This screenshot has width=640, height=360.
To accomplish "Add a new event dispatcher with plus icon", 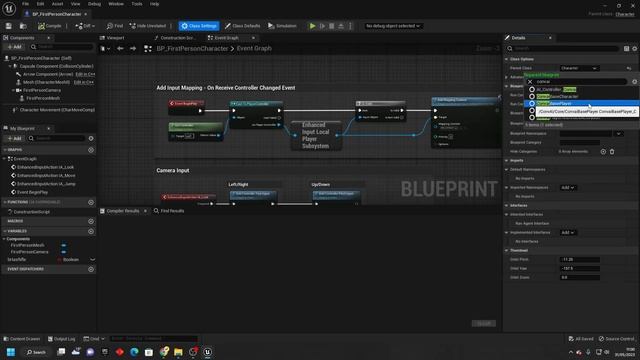I will coord(91,269).
